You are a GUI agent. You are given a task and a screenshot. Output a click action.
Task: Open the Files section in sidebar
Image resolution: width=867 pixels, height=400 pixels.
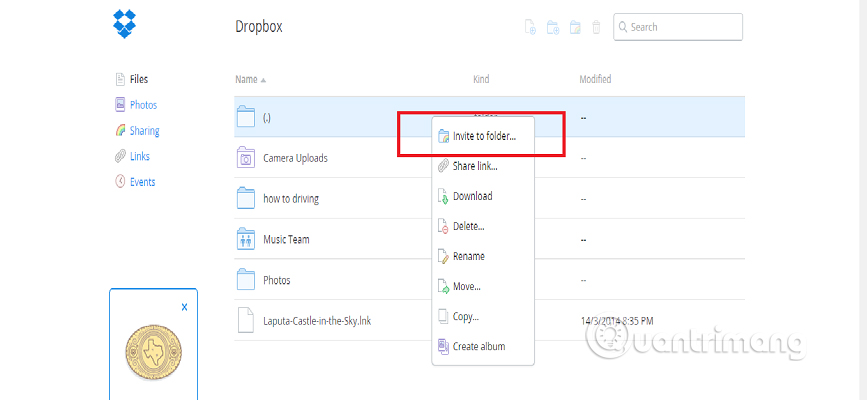pyautogui.click(x=139, y=79)
